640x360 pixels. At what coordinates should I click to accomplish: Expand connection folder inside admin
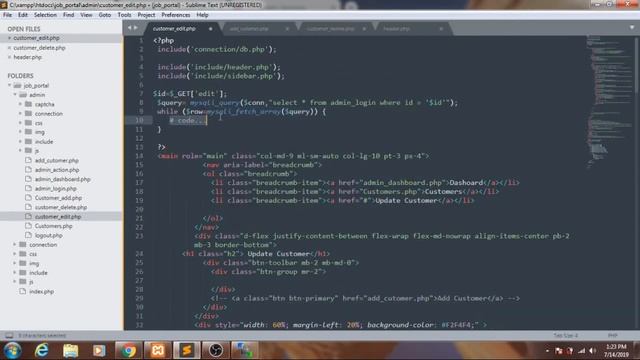click(x=20, y=113)
